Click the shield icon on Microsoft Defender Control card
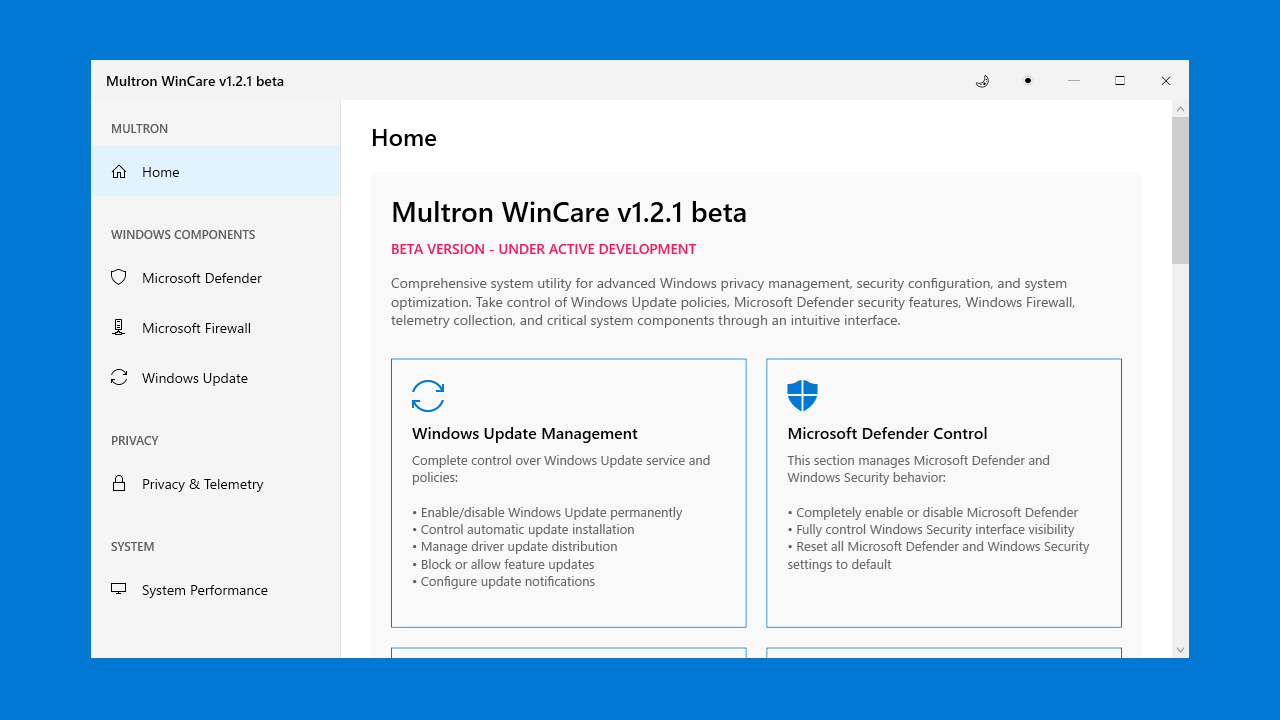Screen dimensions: 1280x720 (803, 395)
